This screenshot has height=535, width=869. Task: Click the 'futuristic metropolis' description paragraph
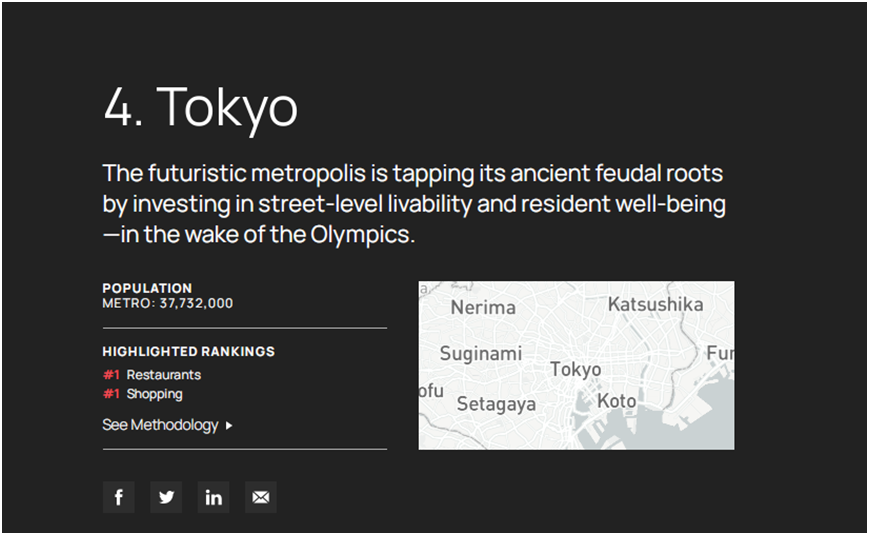(x=414, y=204)
